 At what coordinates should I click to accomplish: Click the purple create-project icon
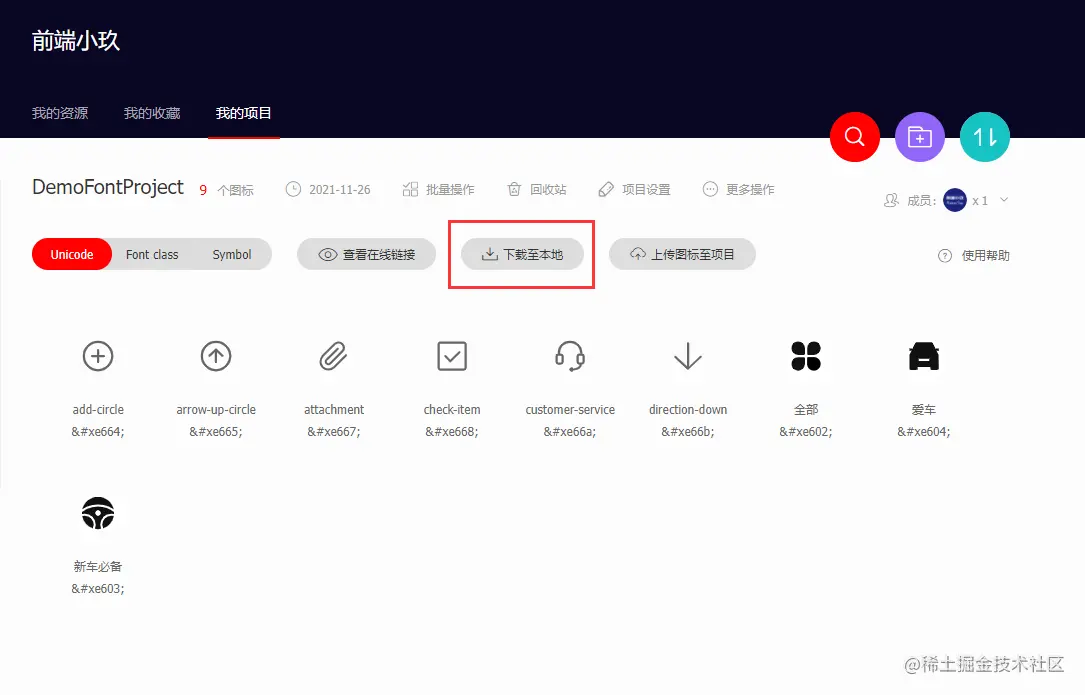pyautogui.click(x=919, y=137)
